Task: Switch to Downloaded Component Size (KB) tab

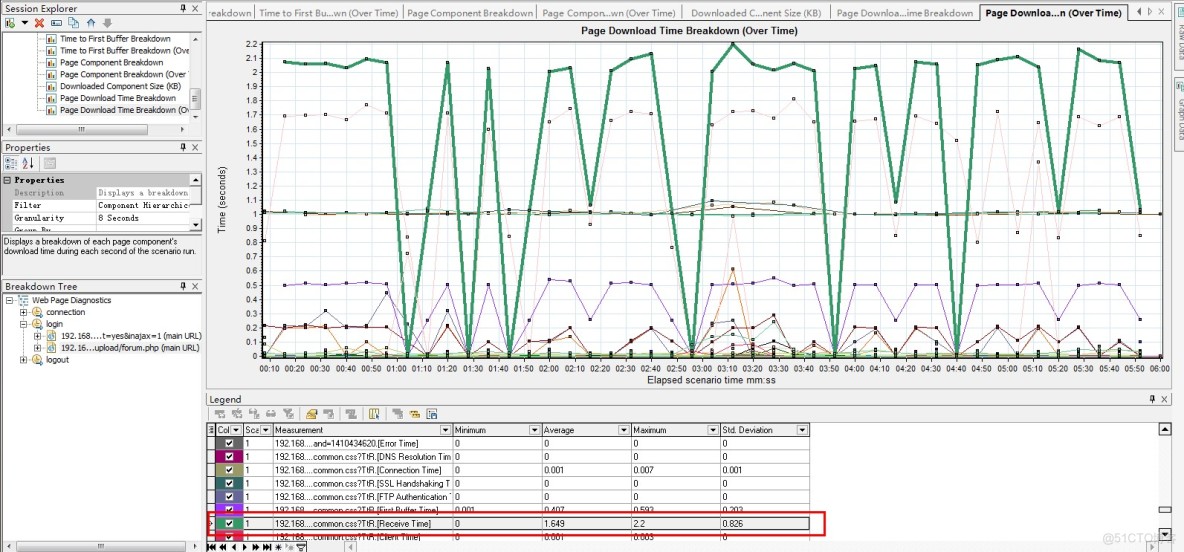Action: tap(758, 13)
